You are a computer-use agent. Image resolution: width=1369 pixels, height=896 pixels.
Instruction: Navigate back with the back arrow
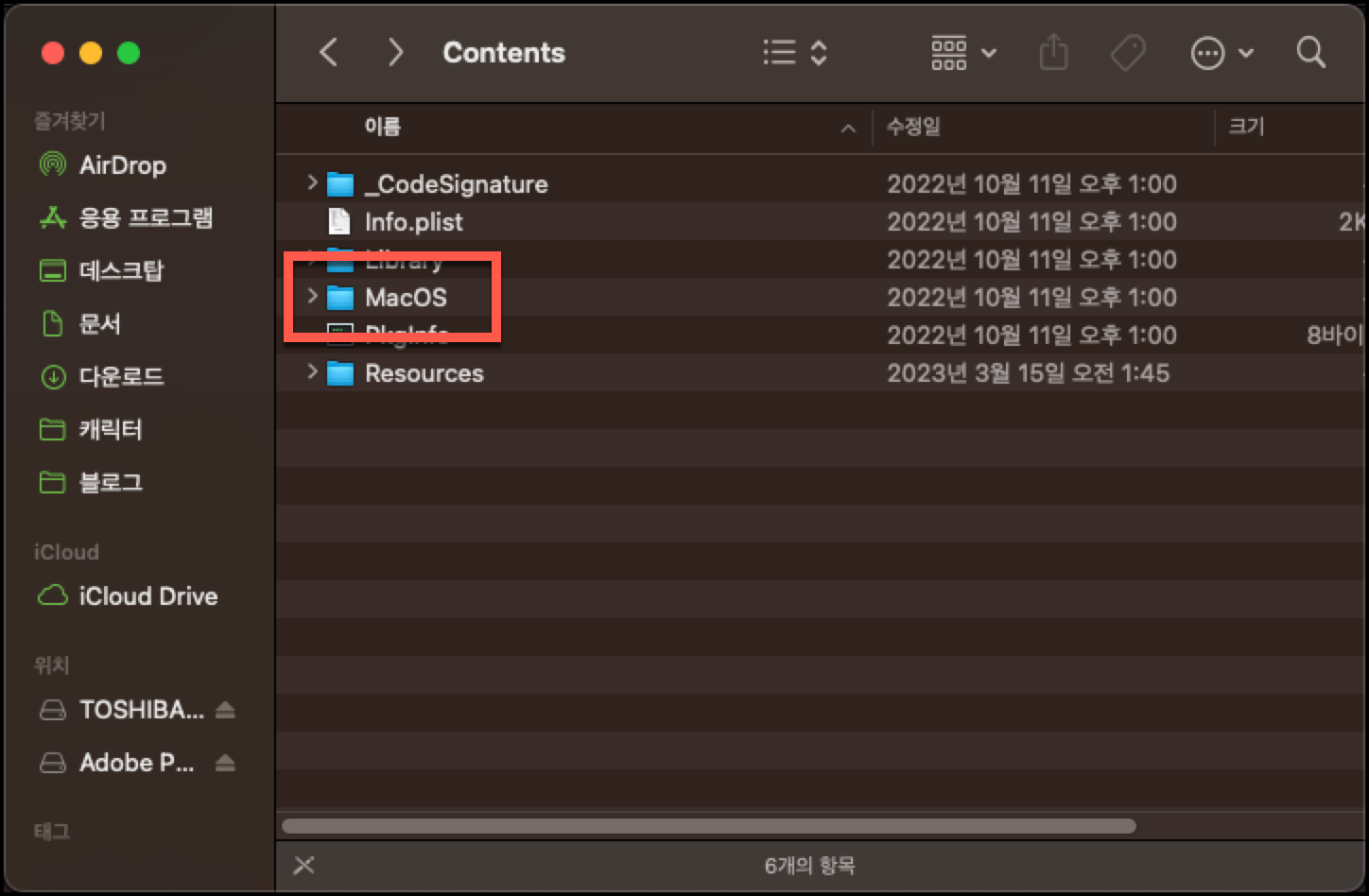tap(328, 53)
